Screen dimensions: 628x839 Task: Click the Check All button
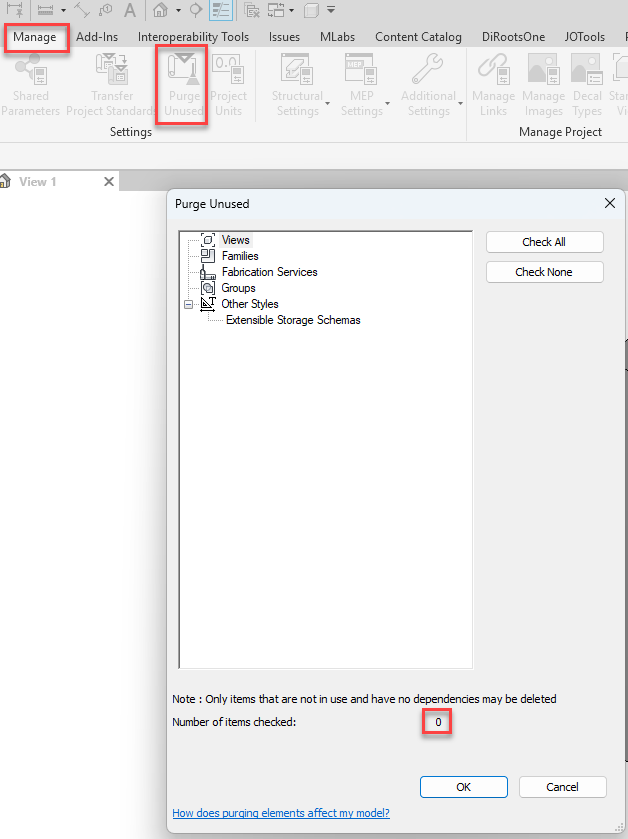(x=545, y=242)
